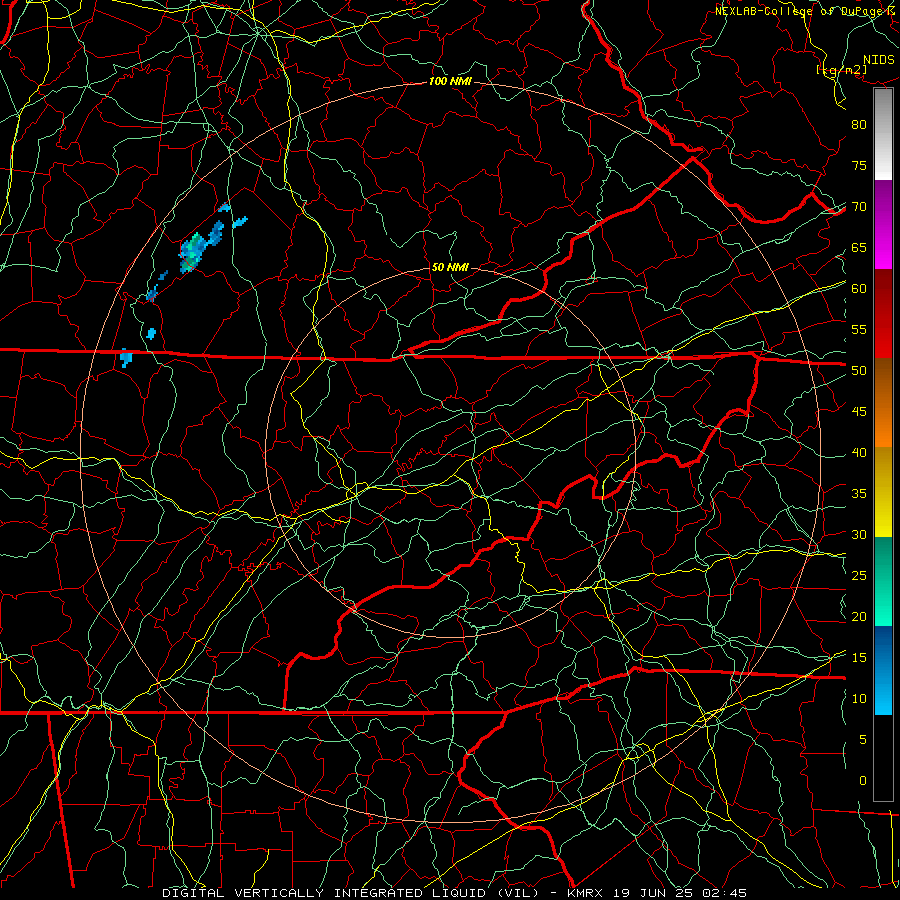900x900 pixels.
Task: Click the scale value 65
Action: (x=859, y=248)
